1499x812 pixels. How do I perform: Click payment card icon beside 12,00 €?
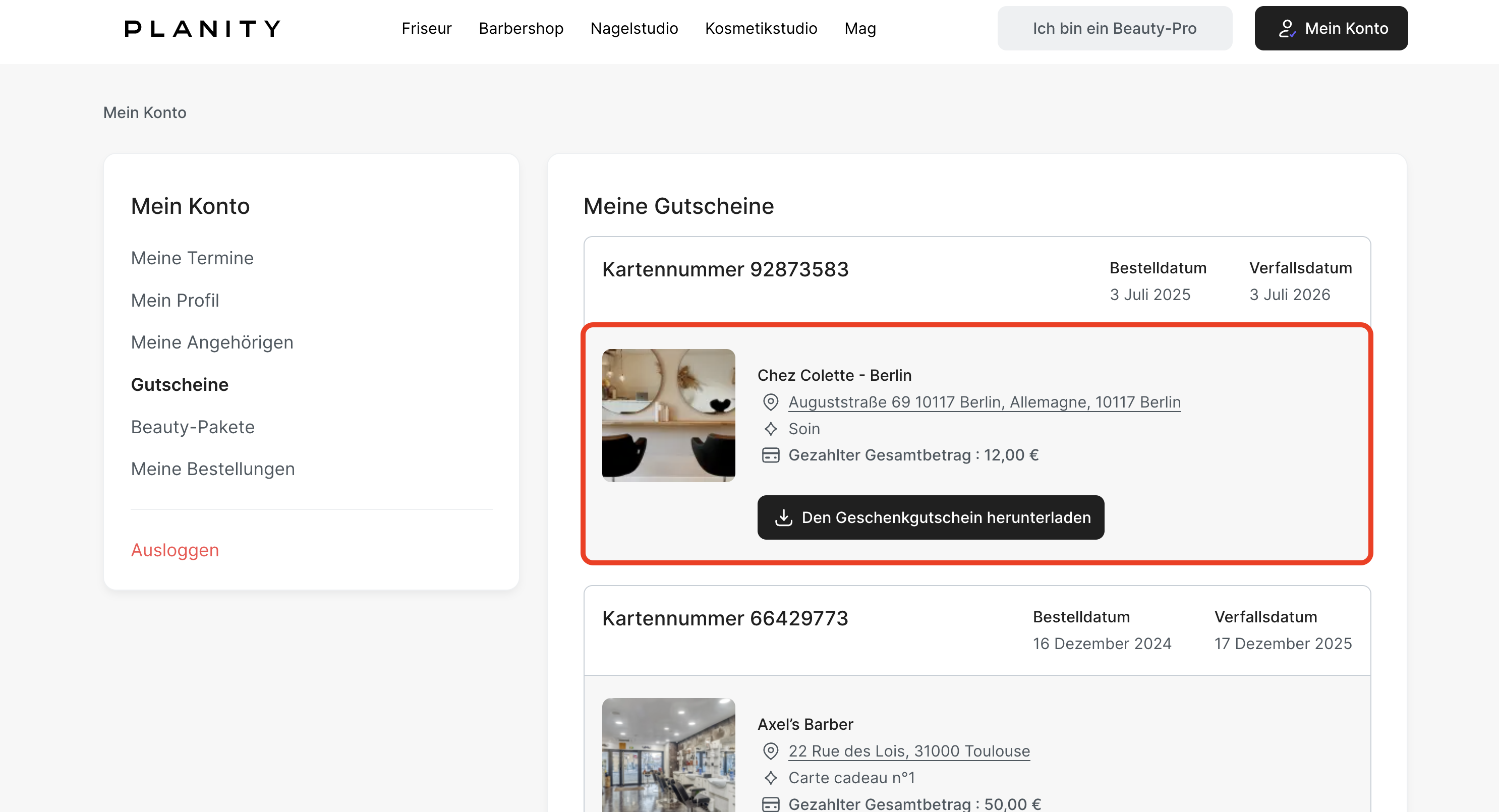point(771,454)
